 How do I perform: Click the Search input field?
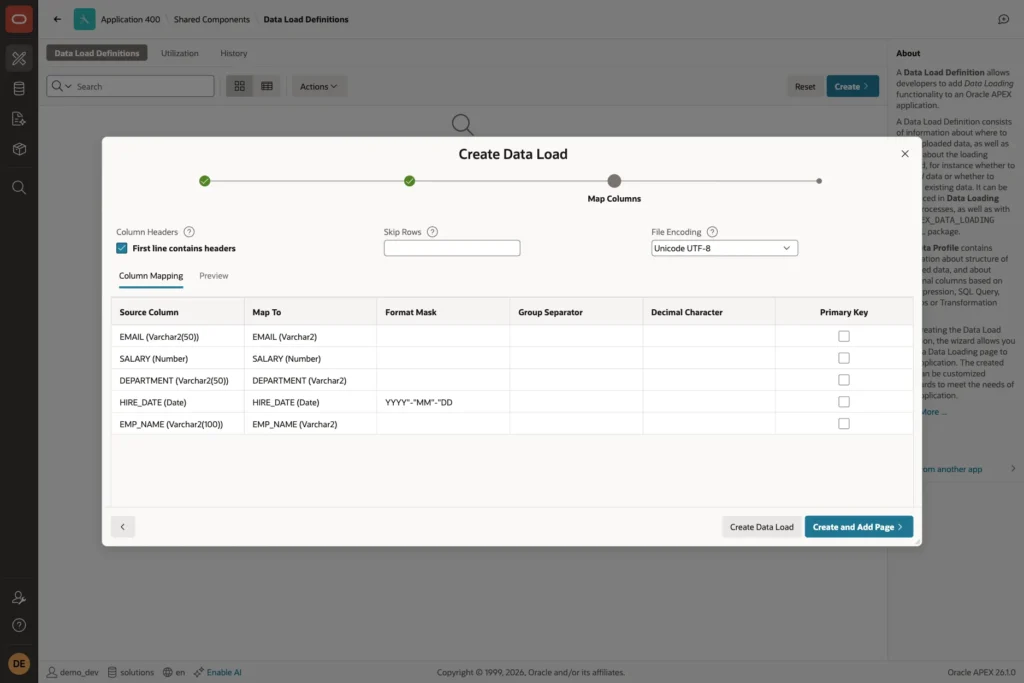point(144,86)
